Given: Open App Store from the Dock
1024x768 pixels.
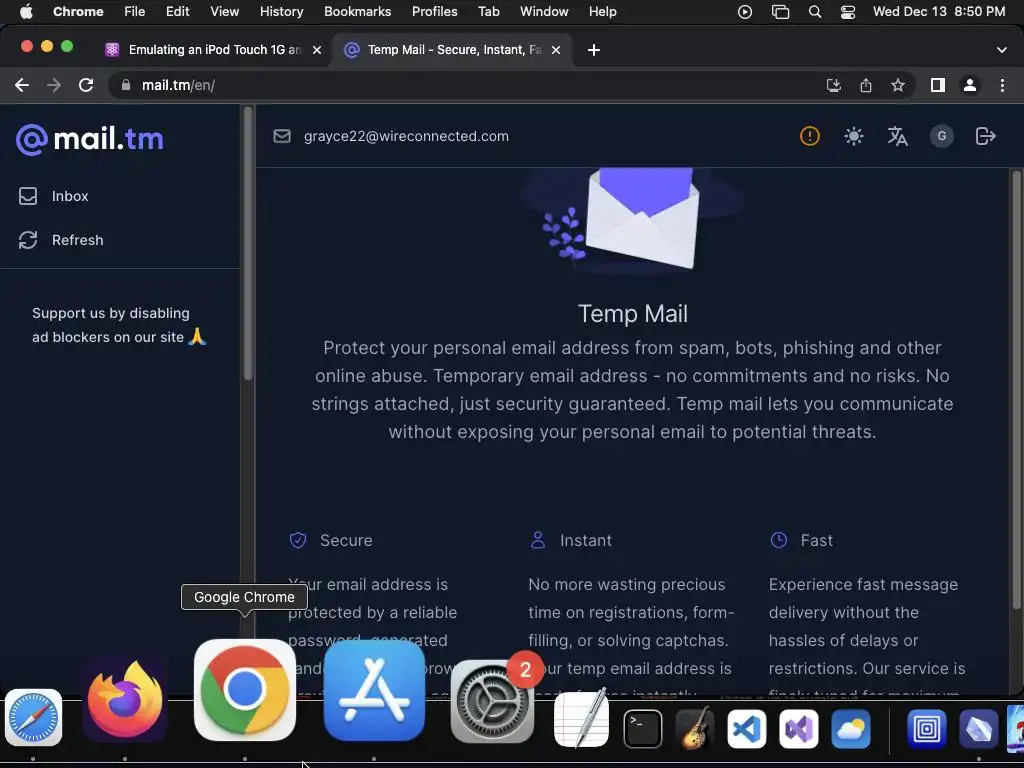Looking at the screenshot, I should 374,690.
